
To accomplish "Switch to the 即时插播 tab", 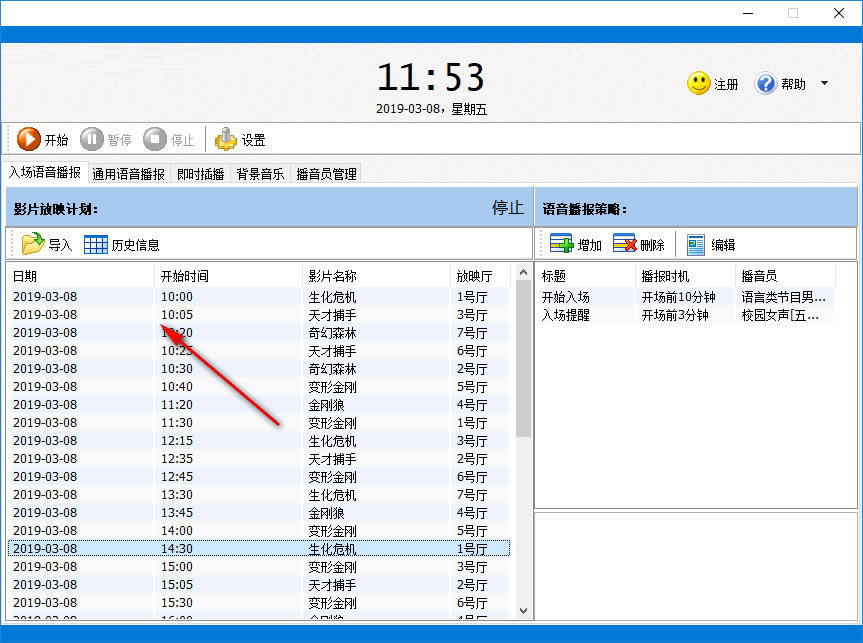I will tap(201, 174).
